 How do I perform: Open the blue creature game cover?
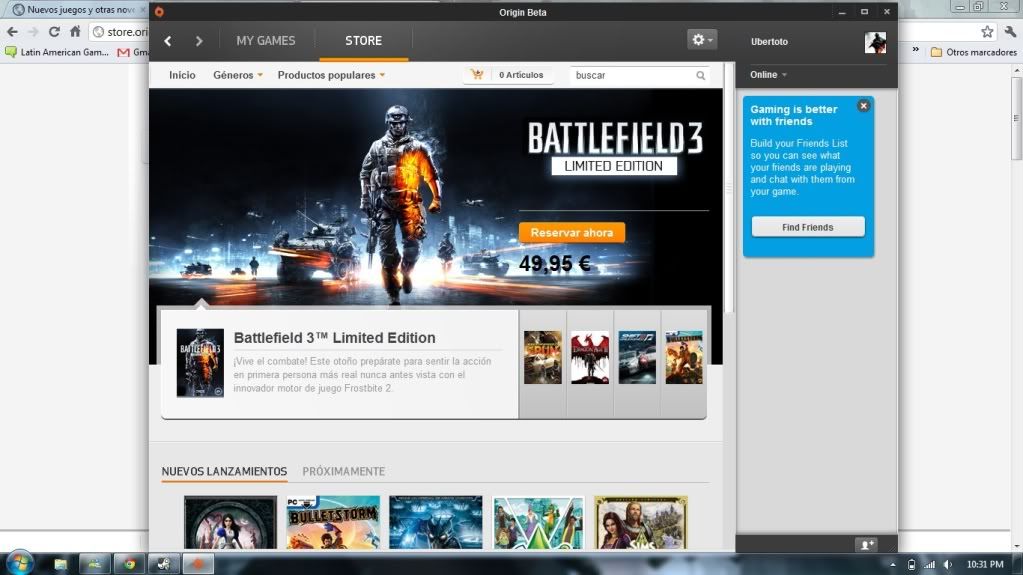pyautogui.click(x=436, y=523)
